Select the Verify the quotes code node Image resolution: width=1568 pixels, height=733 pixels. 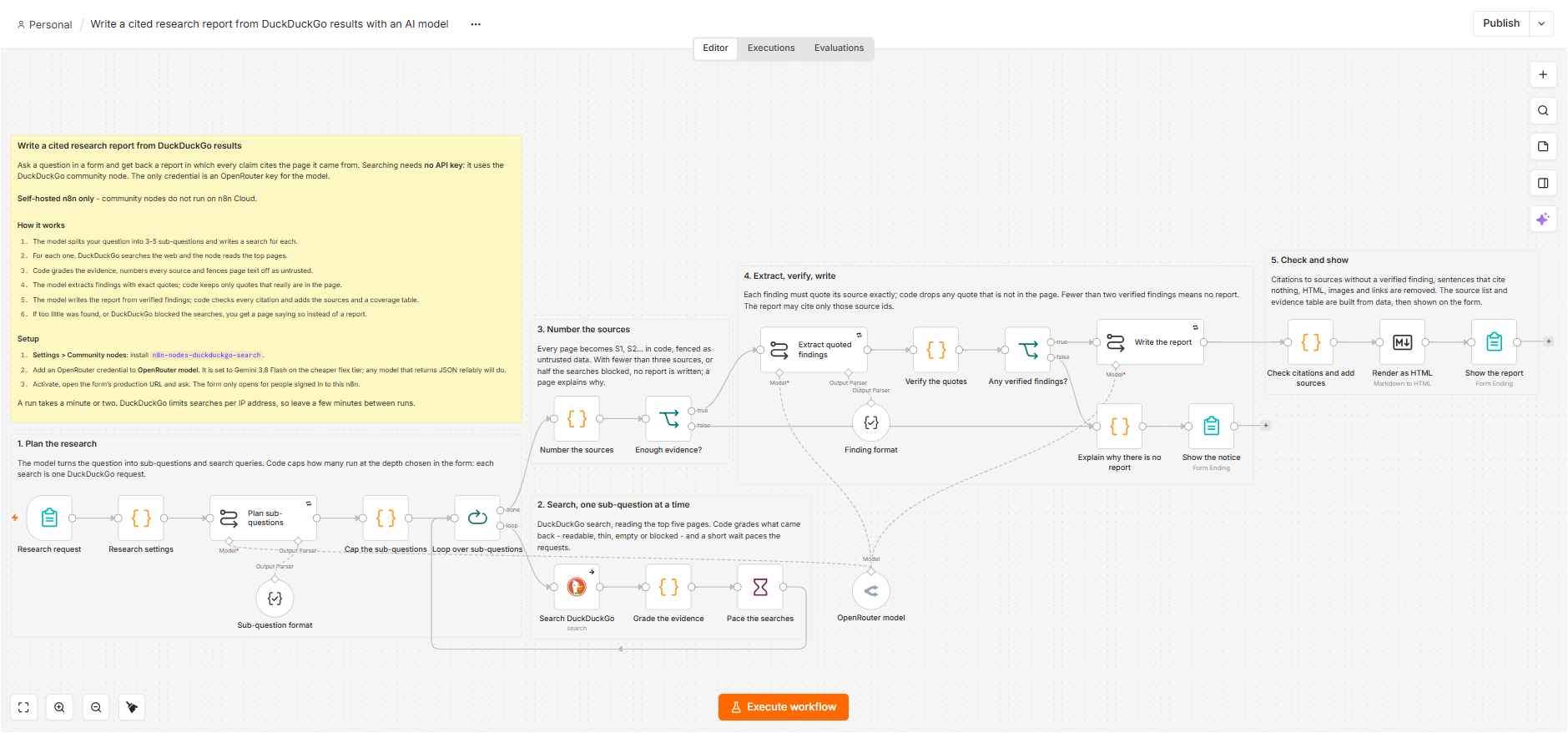point(936,349)
